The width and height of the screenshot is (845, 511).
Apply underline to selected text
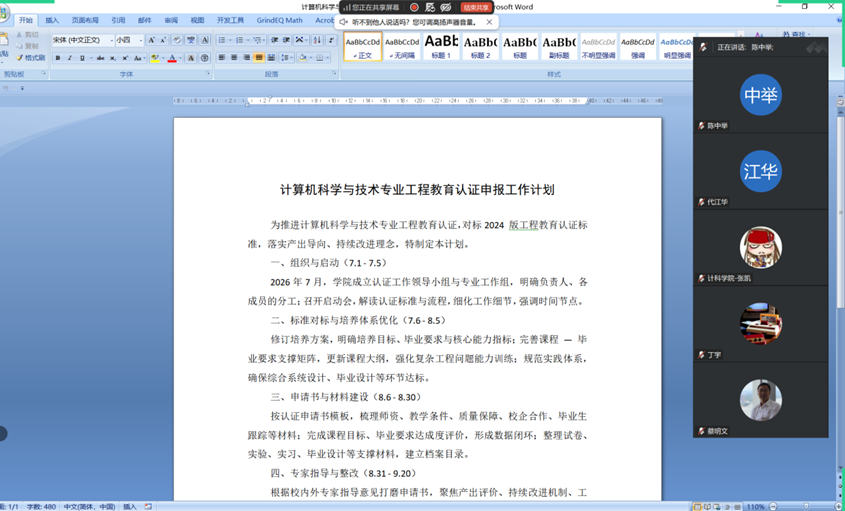pos(82,58)
